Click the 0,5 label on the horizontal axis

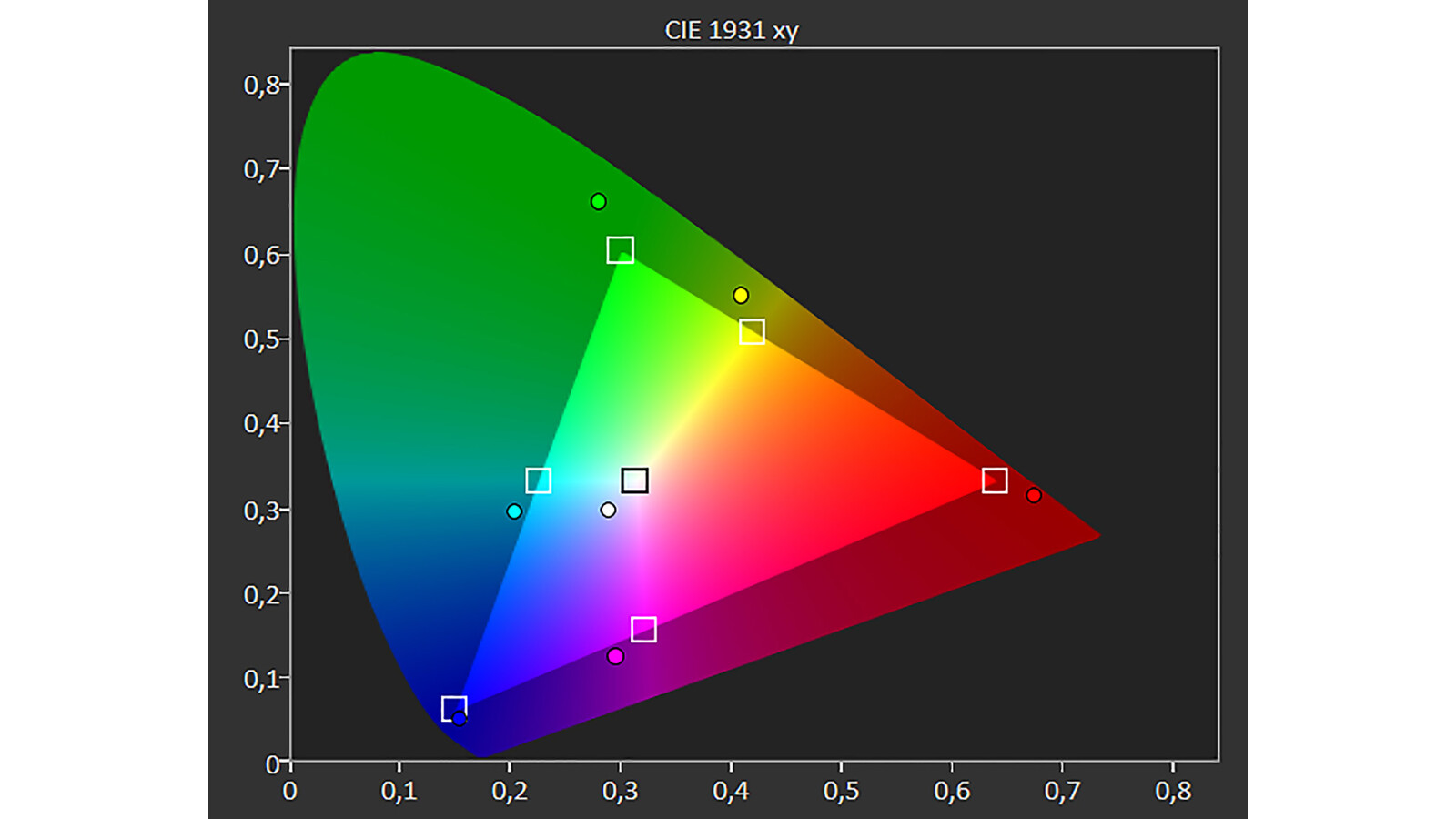click(x=841, y=791)
